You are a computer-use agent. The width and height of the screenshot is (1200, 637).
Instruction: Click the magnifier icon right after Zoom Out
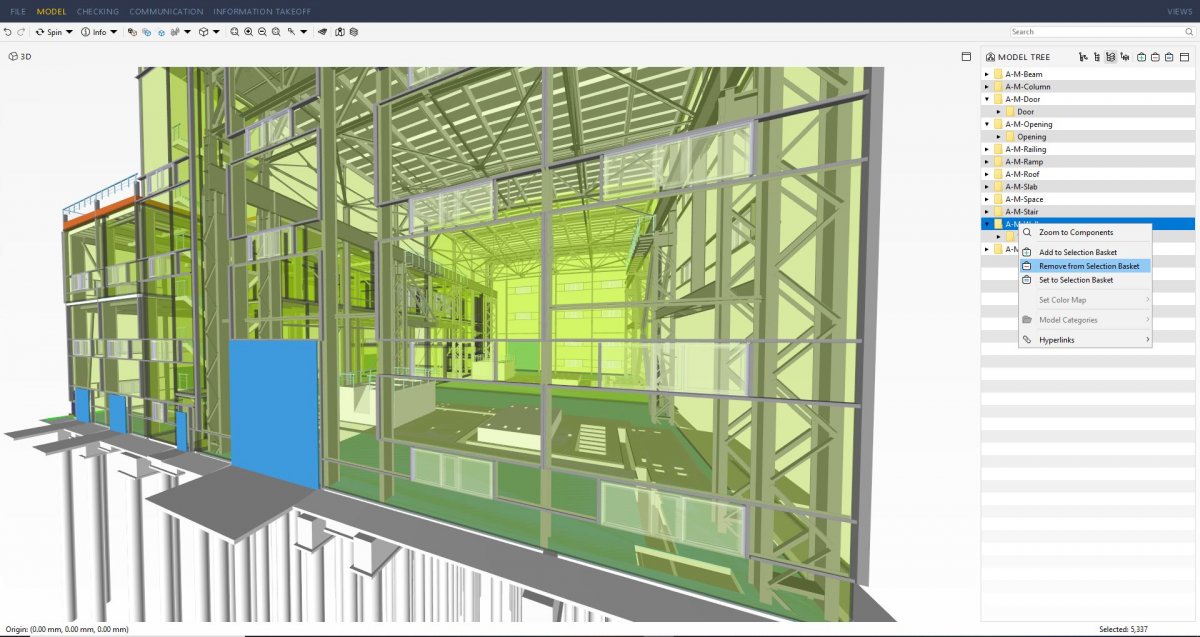point(276,32)
